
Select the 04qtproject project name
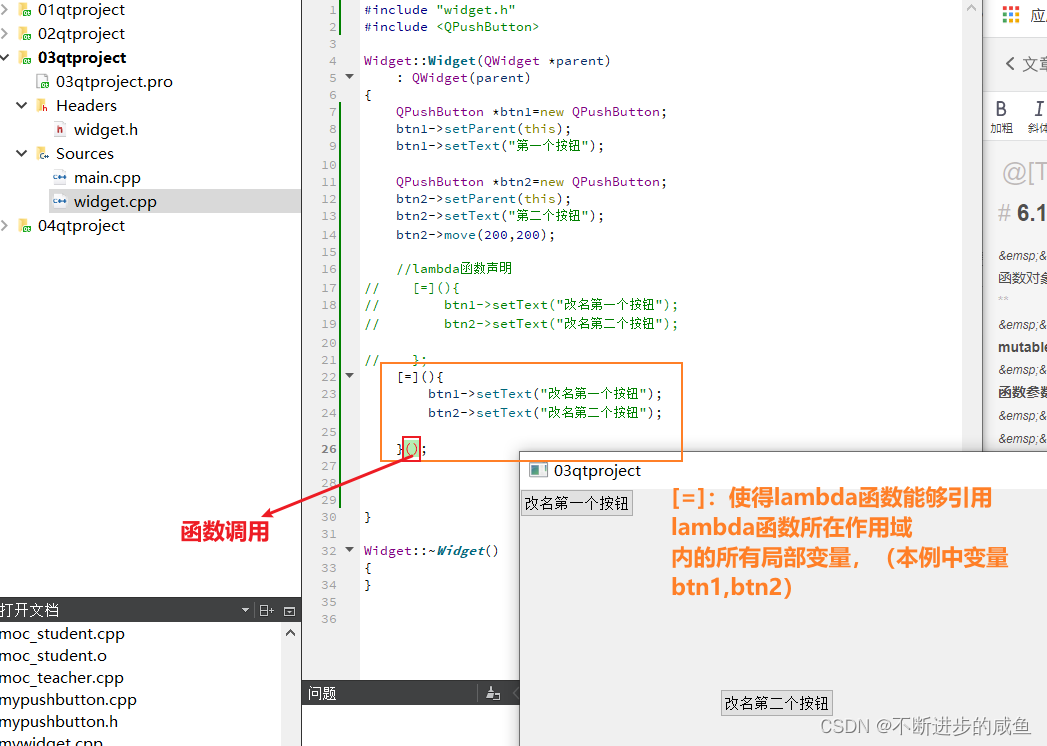[81, 226]
